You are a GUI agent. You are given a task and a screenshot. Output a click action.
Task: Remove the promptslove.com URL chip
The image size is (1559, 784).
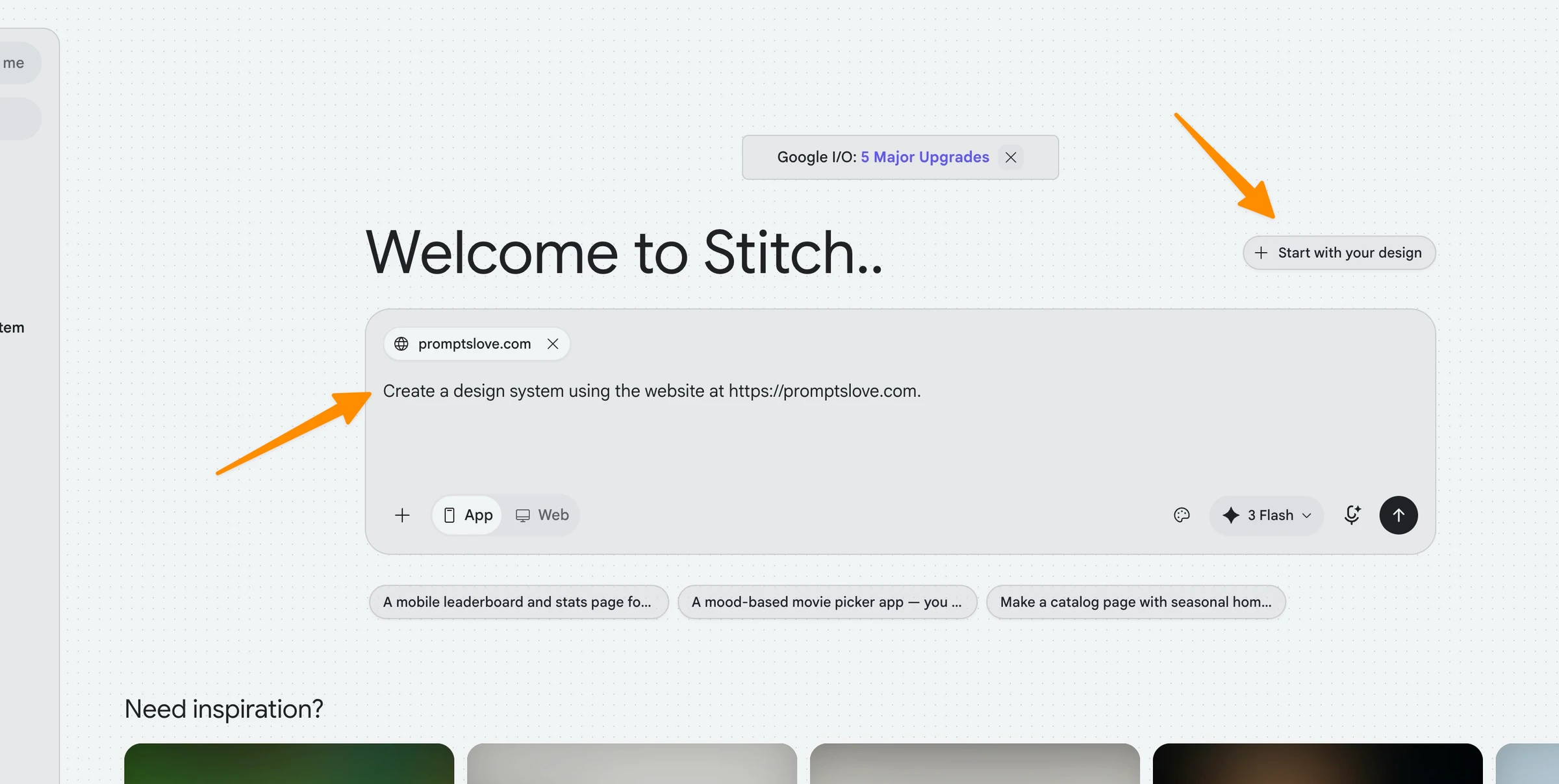(553, 344)
